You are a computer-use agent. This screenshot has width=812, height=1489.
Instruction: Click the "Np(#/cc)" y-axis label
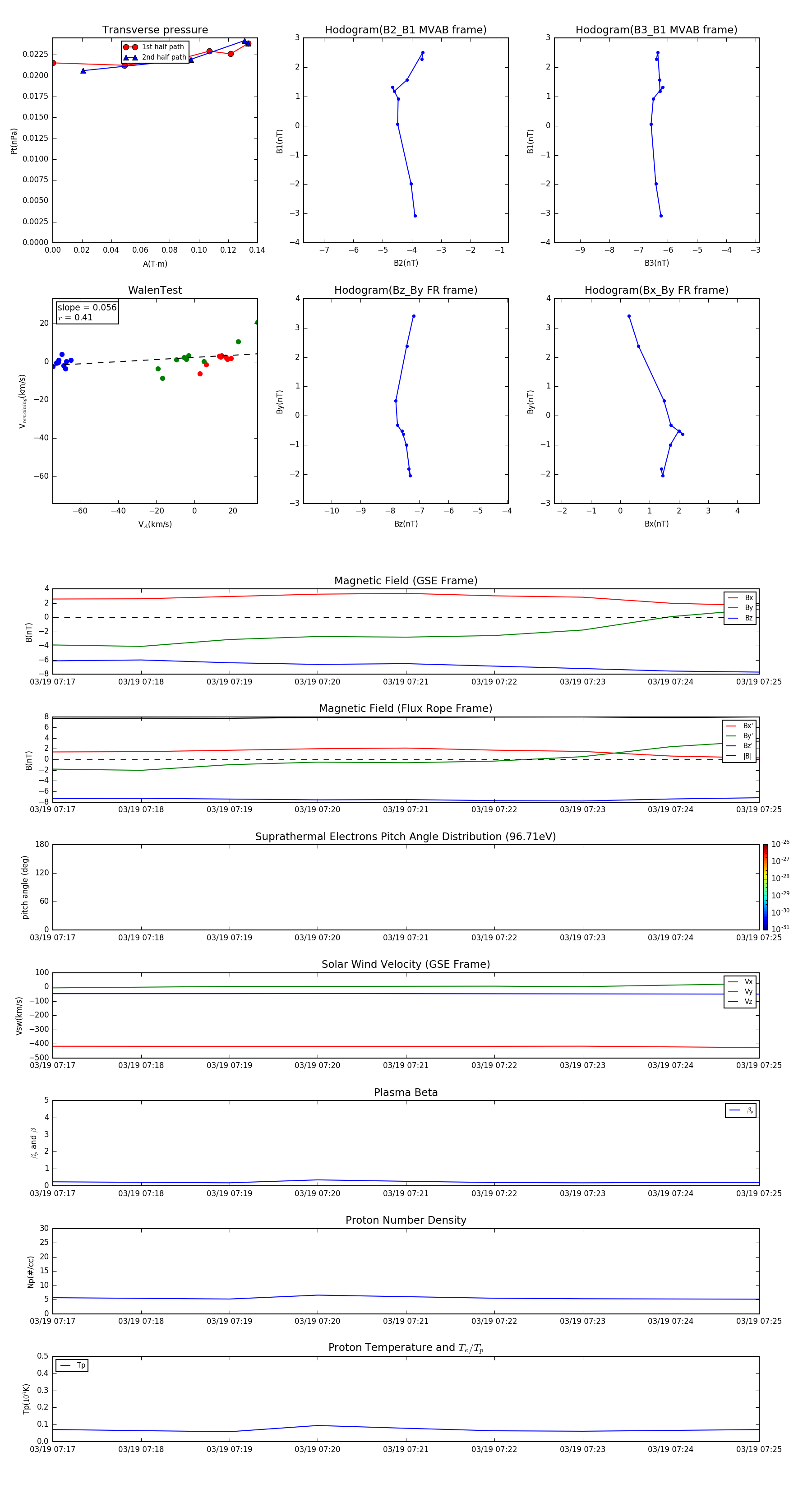[x=31, y=1271]
